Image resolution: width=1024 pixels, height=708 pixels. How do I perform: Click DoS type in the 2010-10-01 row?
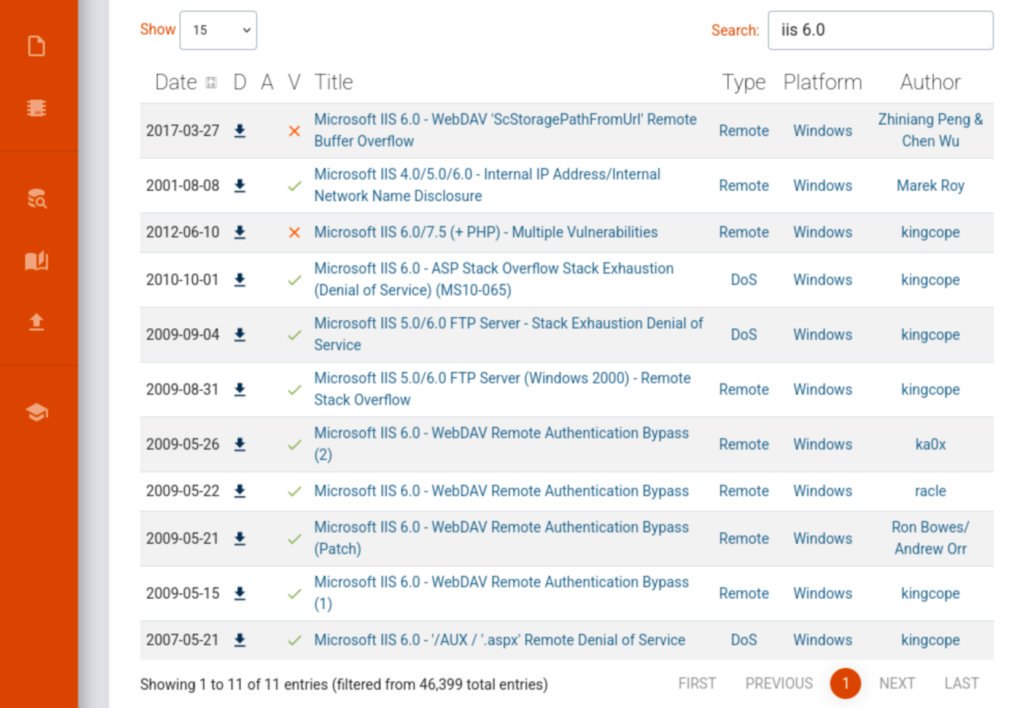(744, 280)
